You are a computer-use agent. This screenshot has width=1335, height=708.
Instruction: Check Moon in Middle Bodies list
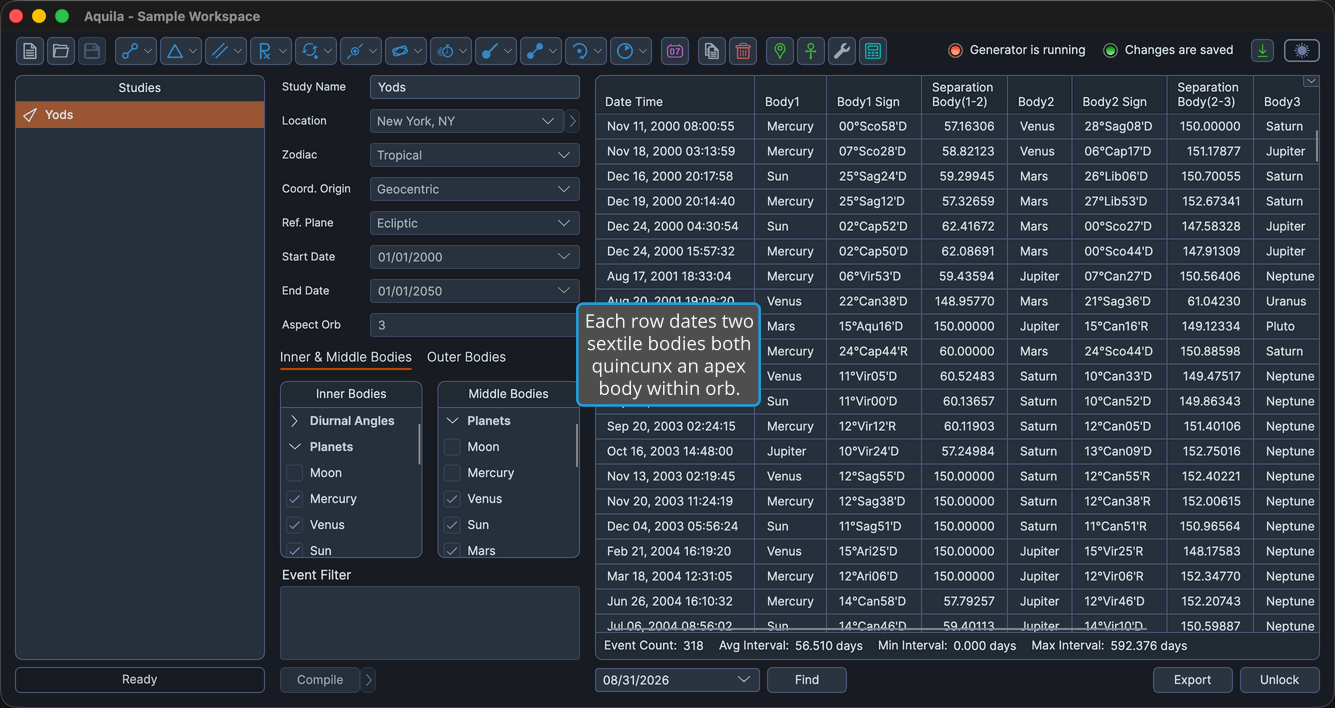452,447
